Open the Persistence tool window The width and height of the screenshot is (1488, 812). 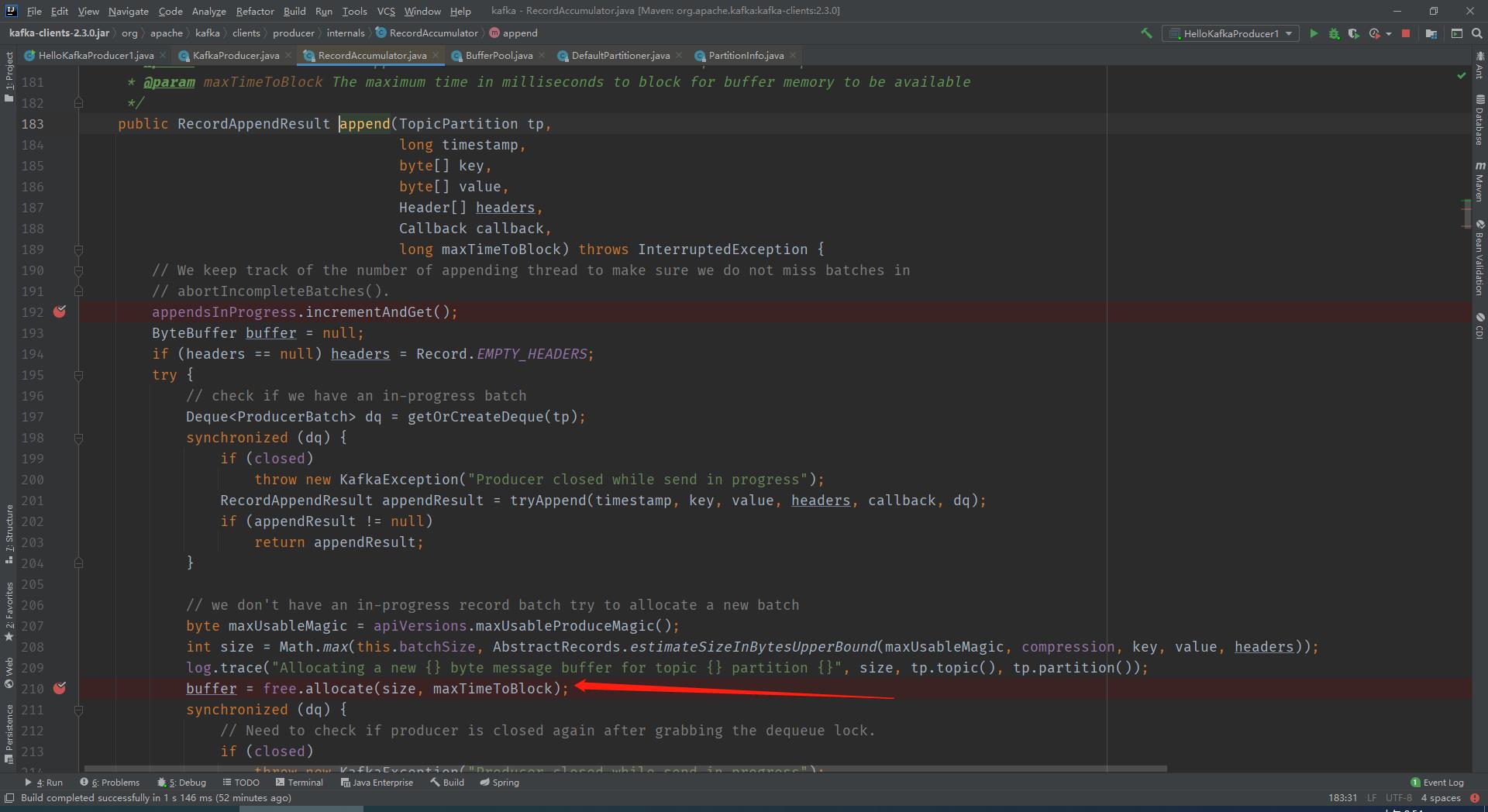coord(9,733)
